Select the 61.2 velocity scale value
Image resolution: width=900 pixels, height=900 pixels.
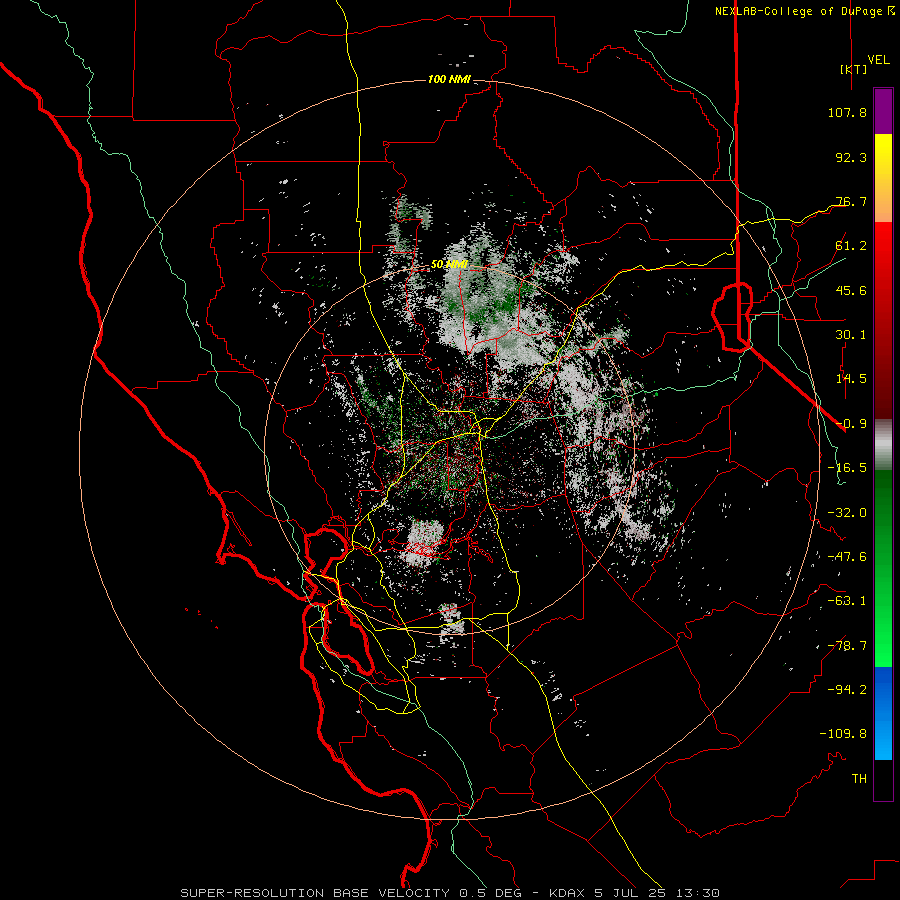click(851, 246)
